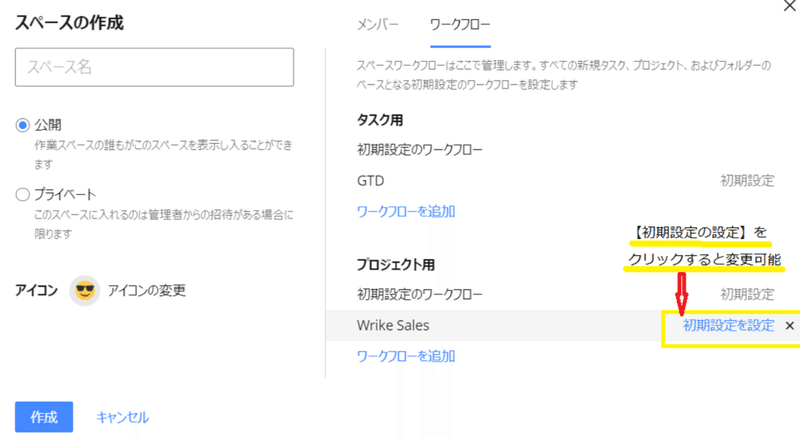Click 初期設定 label in project section

[x=747, y=295]
